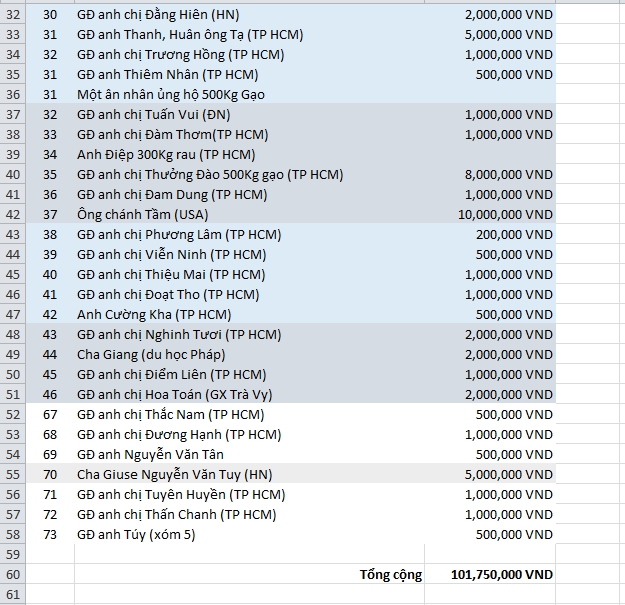Screen dimensions: 625x605
Task: Click cell 'Cha Giang (du học Pháp)'
Action: pos(250,354)
